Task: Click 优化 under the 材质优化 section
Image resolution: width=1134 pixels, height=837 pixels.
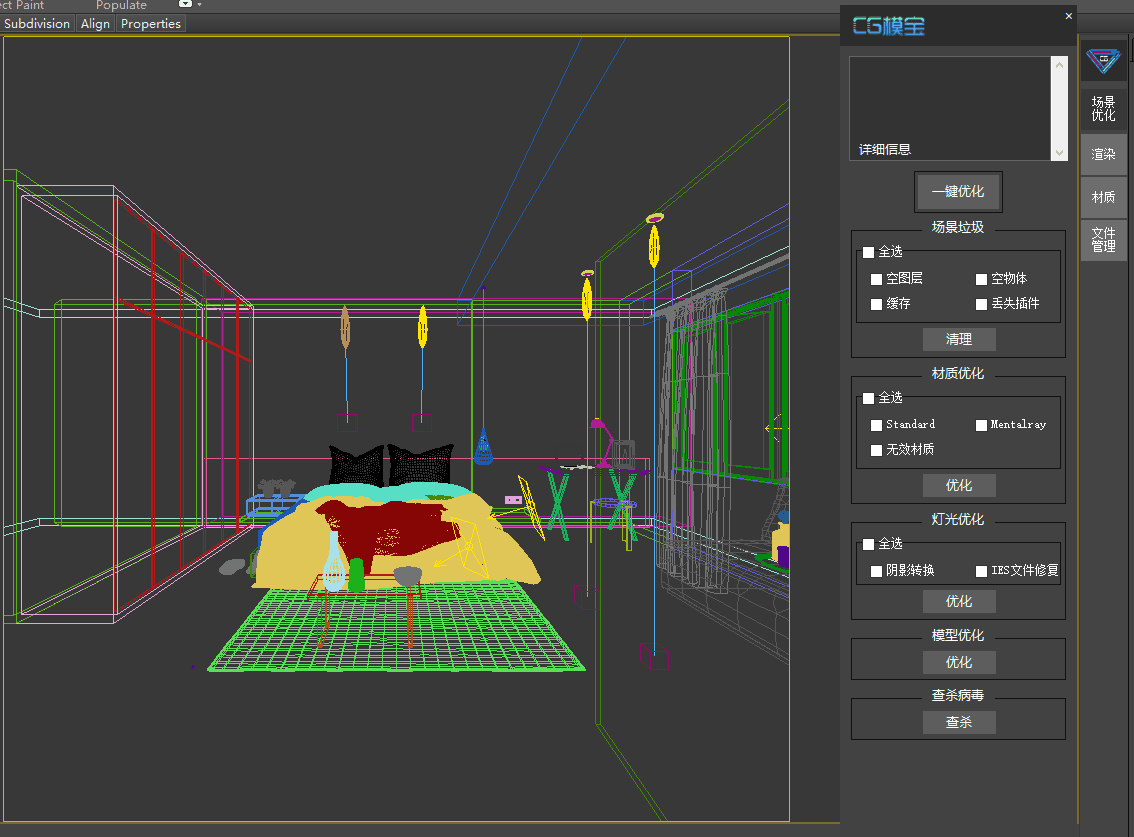Action: (x=959, y=485)
